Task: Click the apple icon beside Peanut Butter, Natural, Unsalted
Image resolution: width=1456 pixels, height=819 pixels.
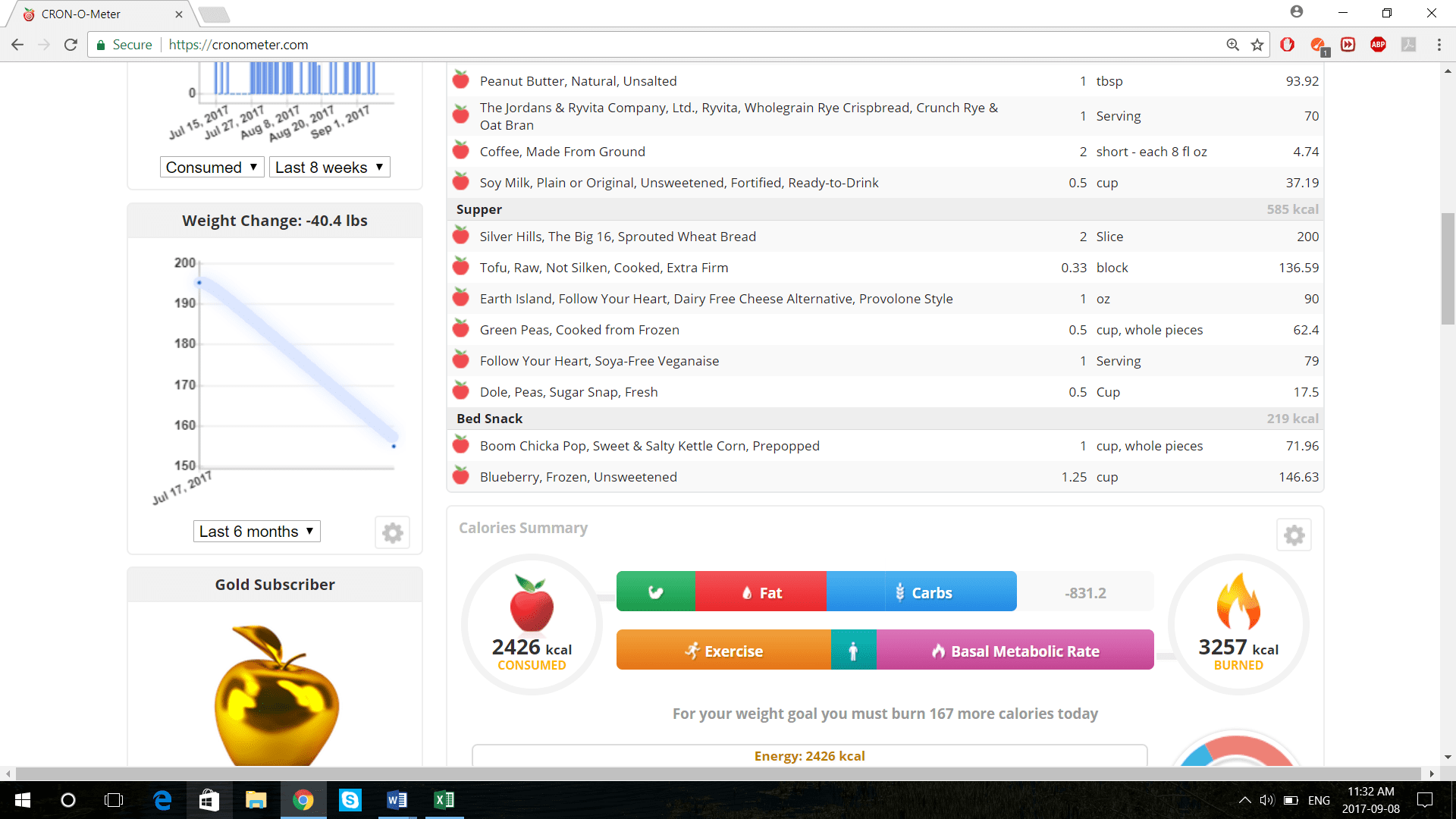Action: (460, 80)
